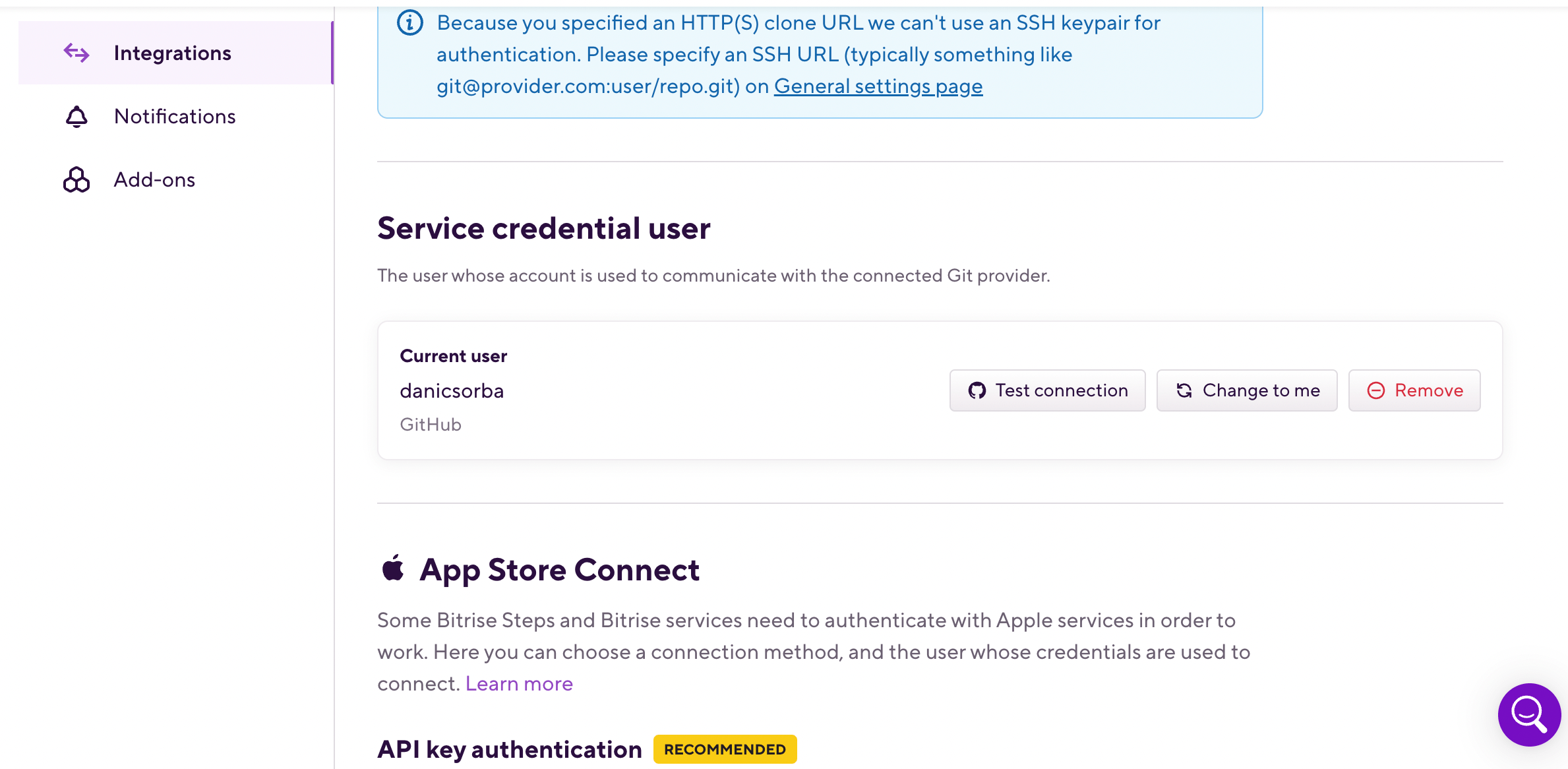Screen dimensions: 1568x769
Task: Open the General settings page link
Action: tap(878, 86)
